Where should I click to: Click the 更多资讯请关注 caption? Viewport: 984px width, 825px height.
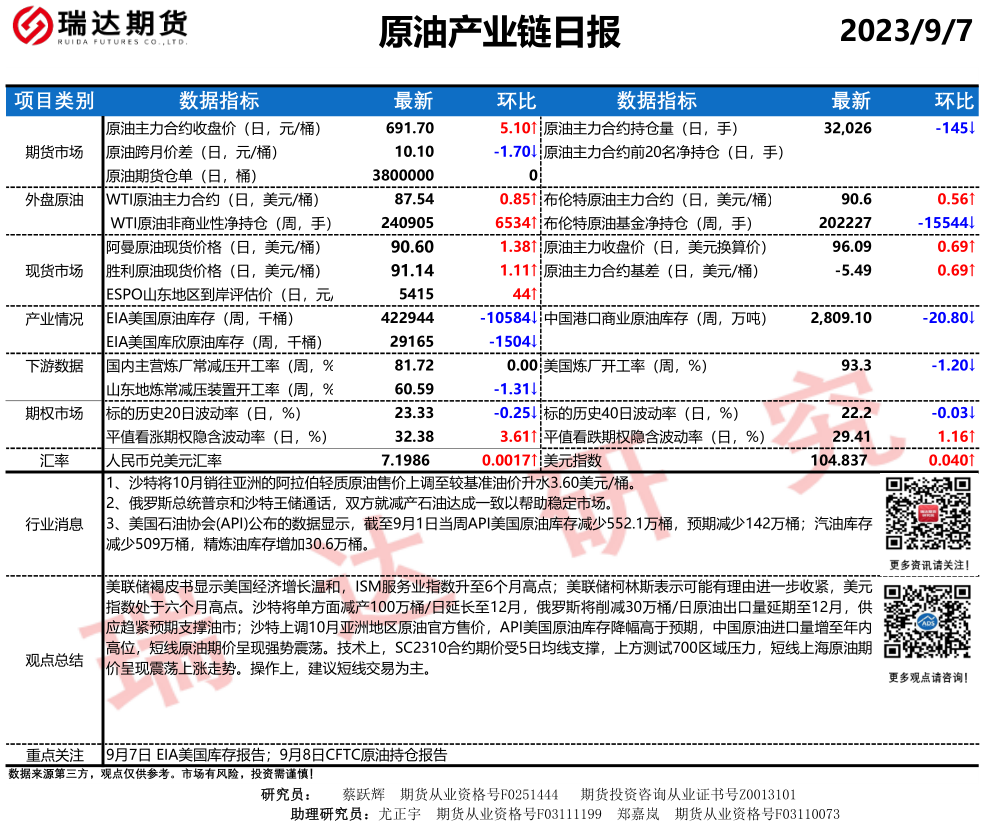coord(926,565)
